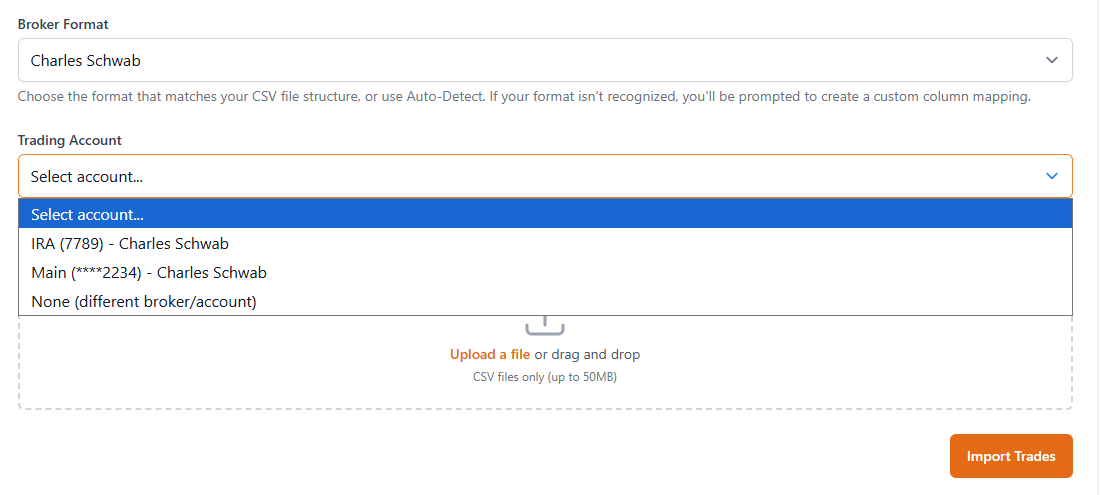
Task: Choose None (different broker/account) option
Action: coord(144,301)
